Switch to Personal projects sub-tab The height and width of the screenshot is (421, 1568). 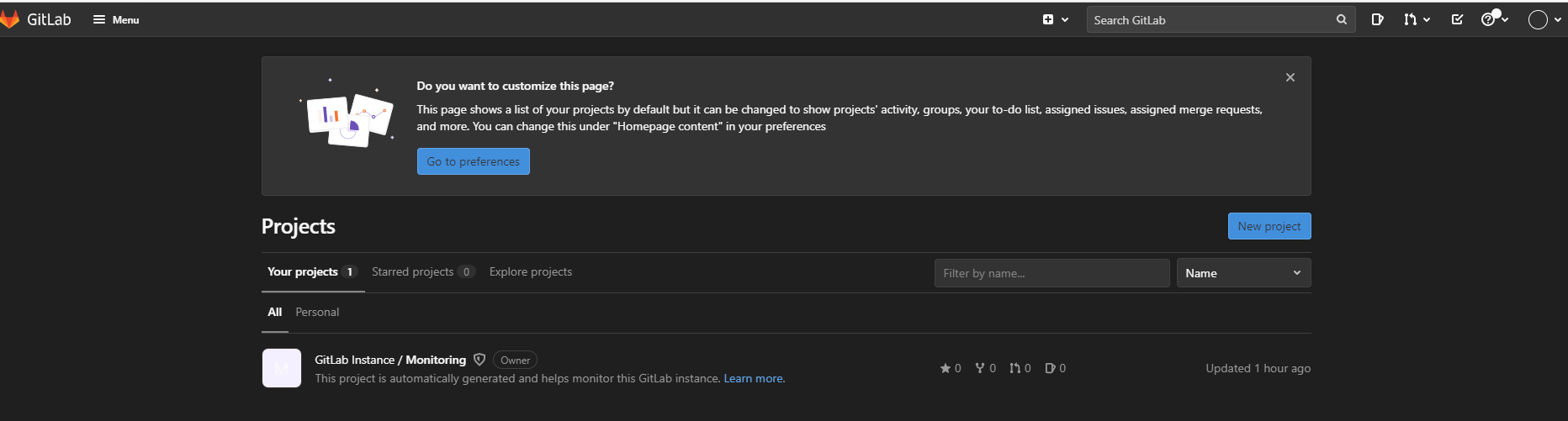tap(317, 312)
